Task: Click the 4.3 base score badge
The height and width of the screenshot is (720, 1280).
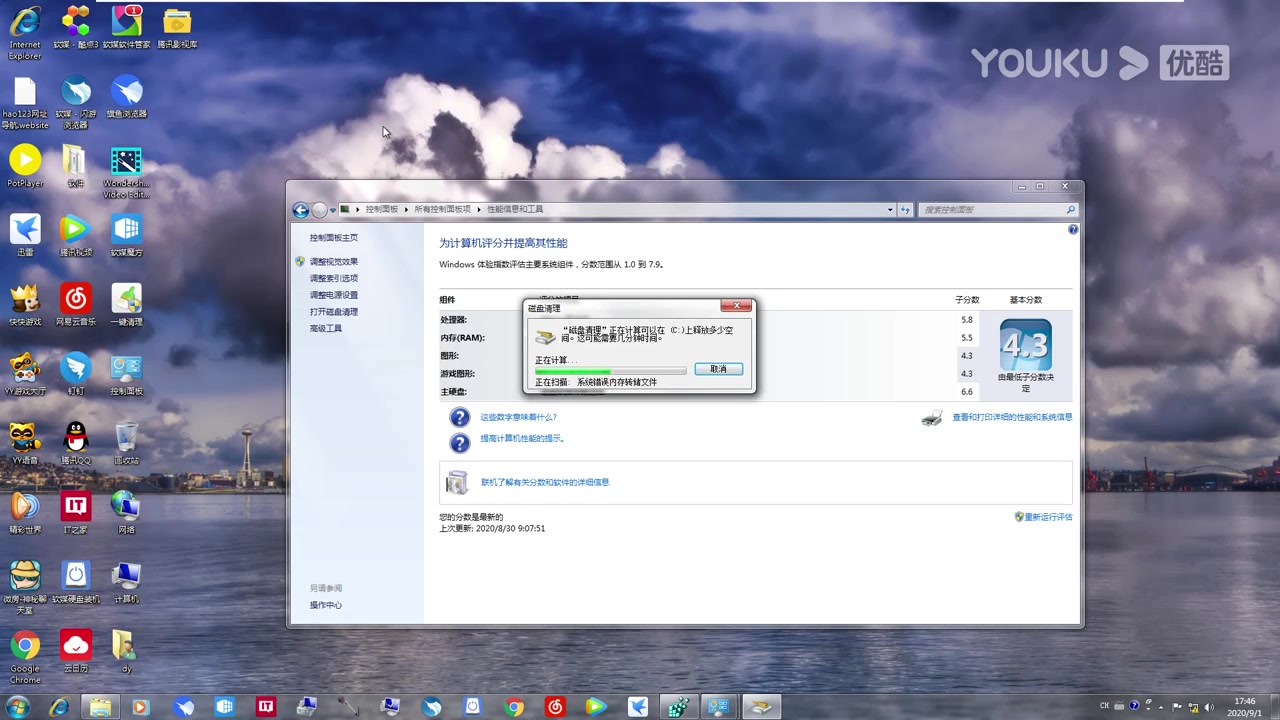Action: [x=1025, y=345]
